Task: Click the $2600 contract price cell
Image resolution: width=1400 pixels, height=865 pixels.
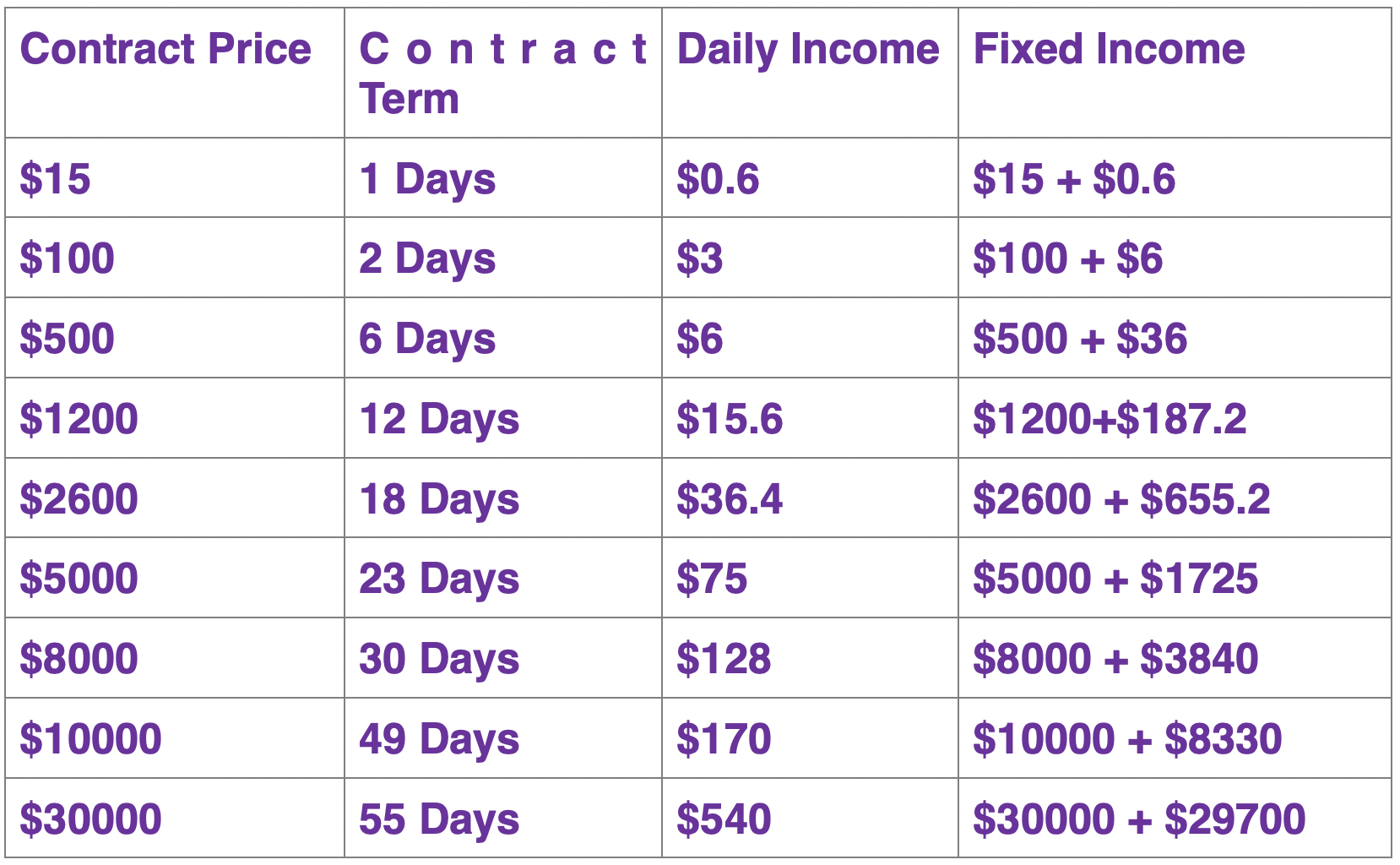Action: pos(79,498)
